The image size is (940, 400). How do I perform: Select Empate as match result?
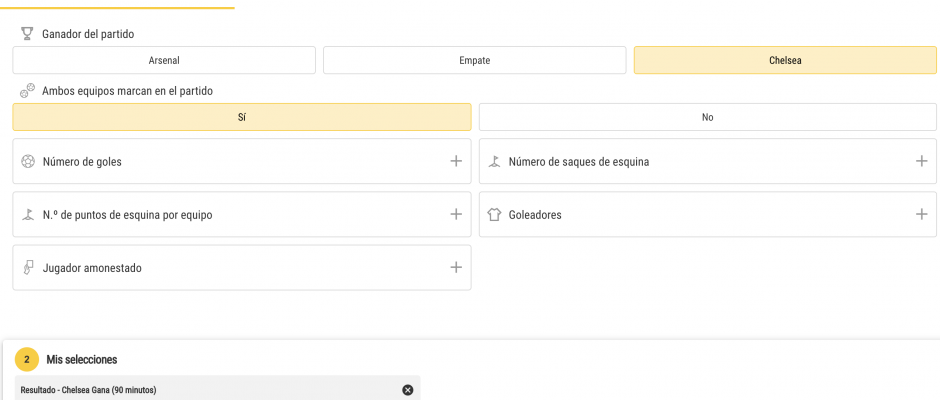coord(474,61)
